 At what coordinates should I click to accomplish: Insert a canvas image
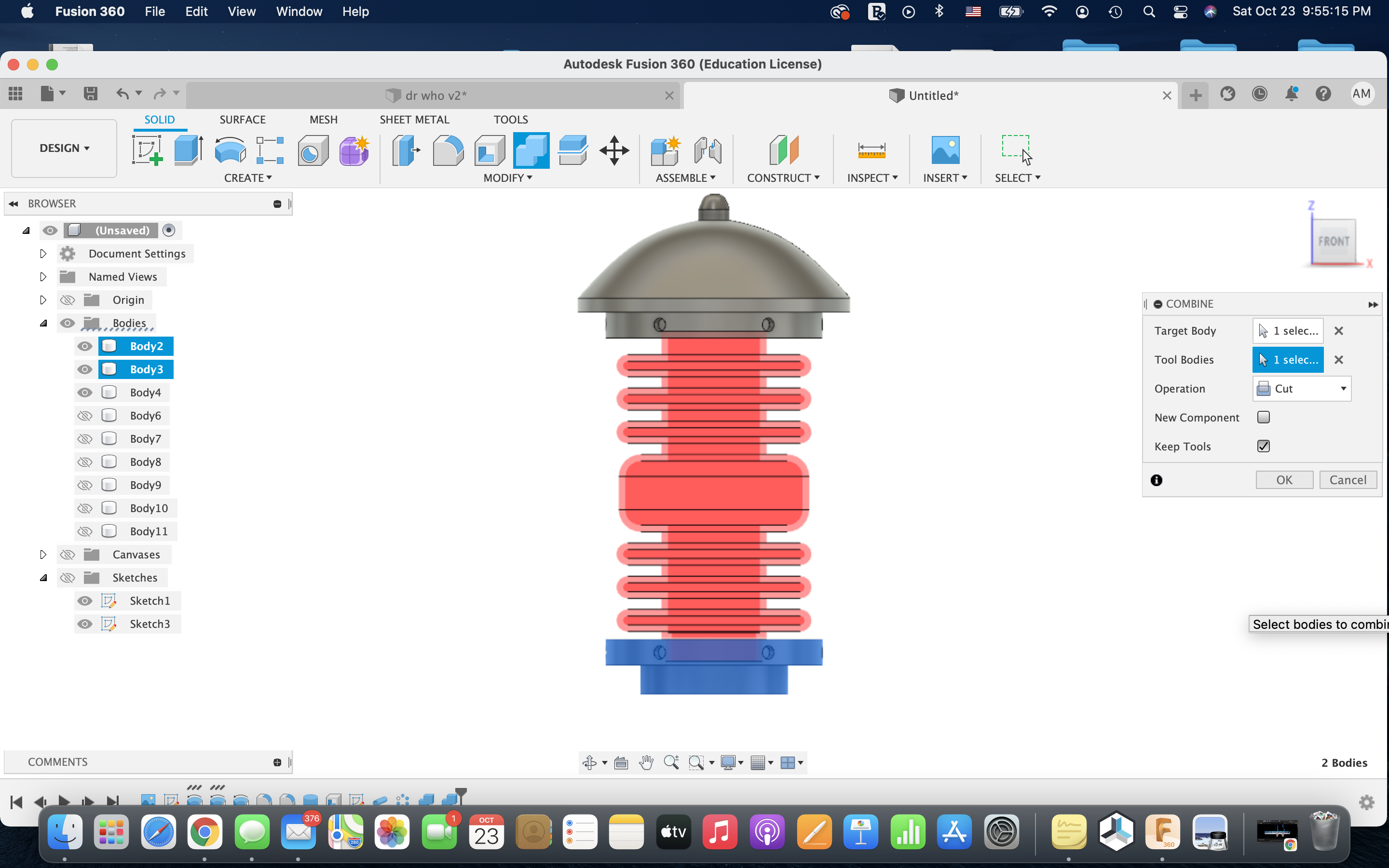945,150
